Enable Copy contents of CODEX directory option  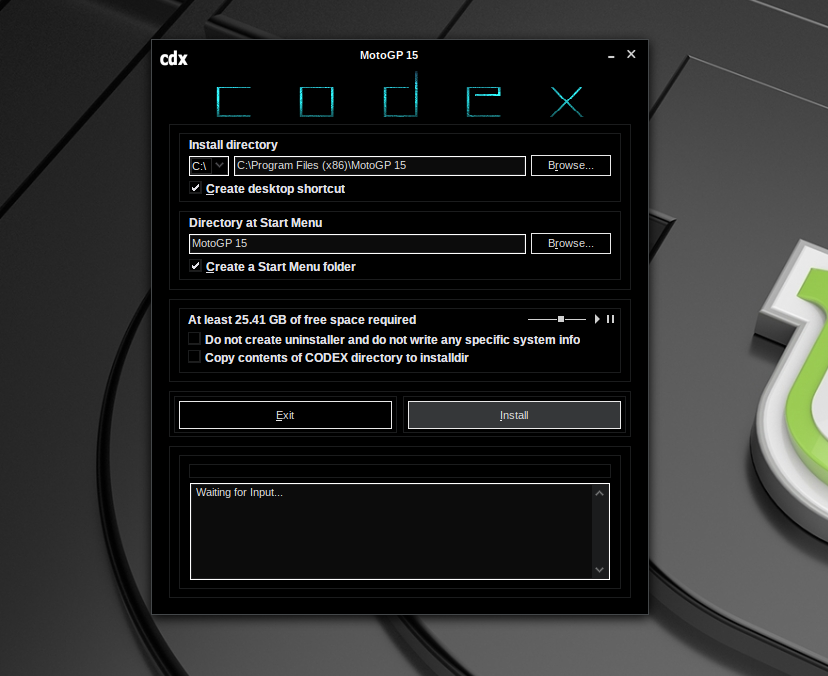pyautogui.click(x=194, y=357)
